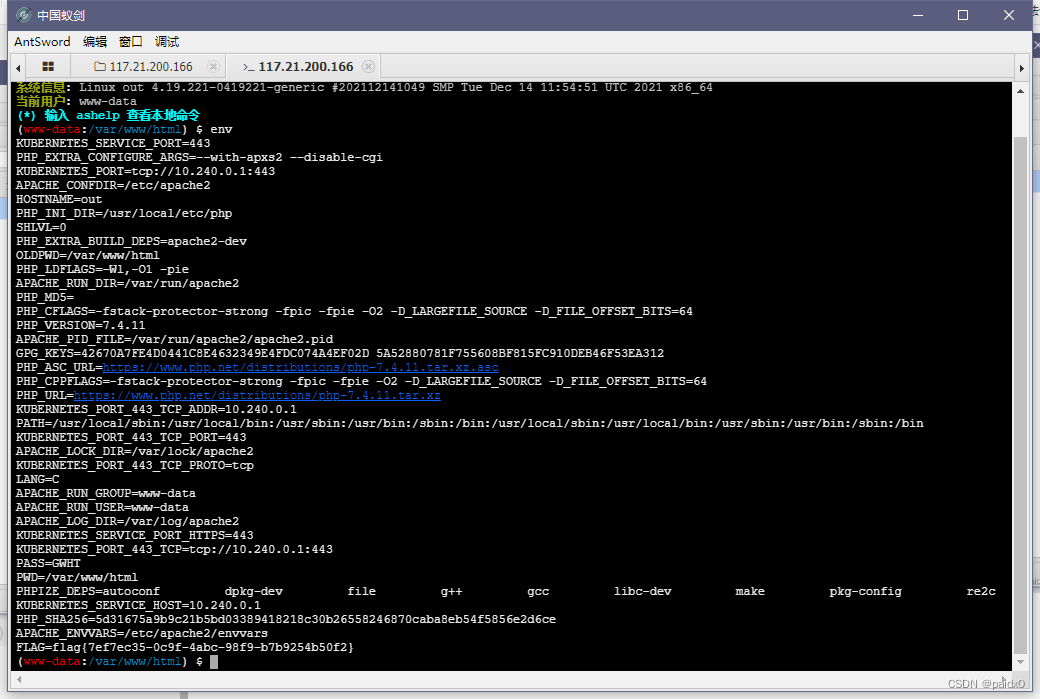Click the HOSTNAME=out line

pos(59,199)
